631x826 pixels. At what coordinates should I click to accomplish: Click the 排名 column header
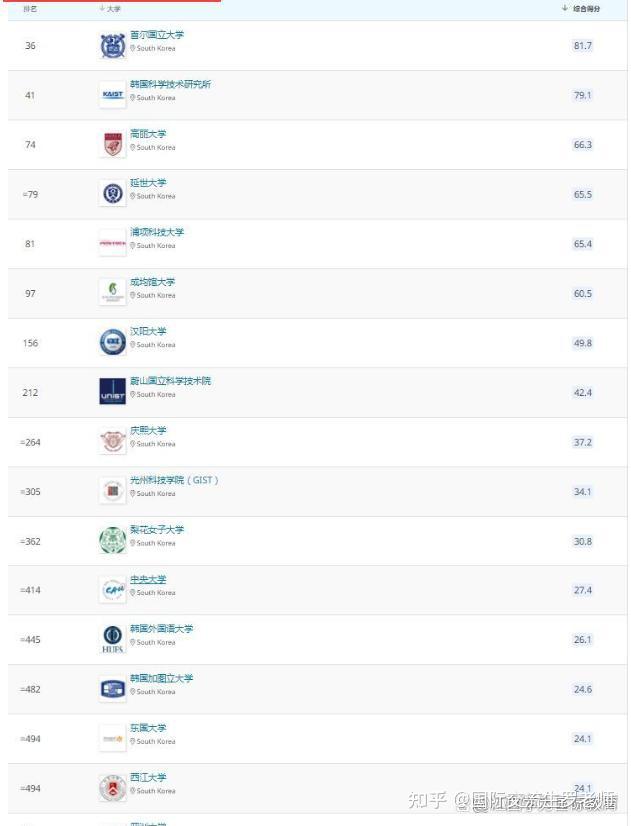(x=30, y=9)
